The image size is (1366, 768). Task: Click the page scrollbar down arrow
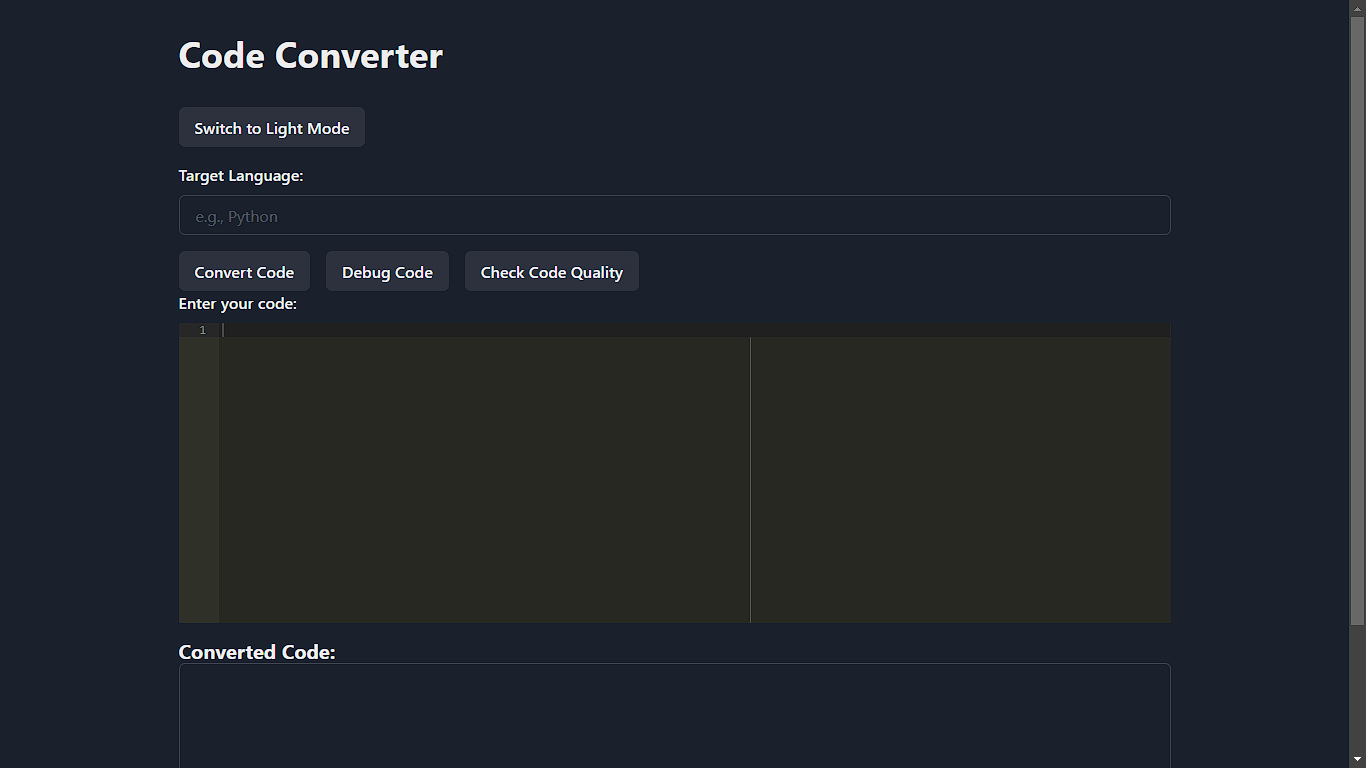pos(1357,760)
